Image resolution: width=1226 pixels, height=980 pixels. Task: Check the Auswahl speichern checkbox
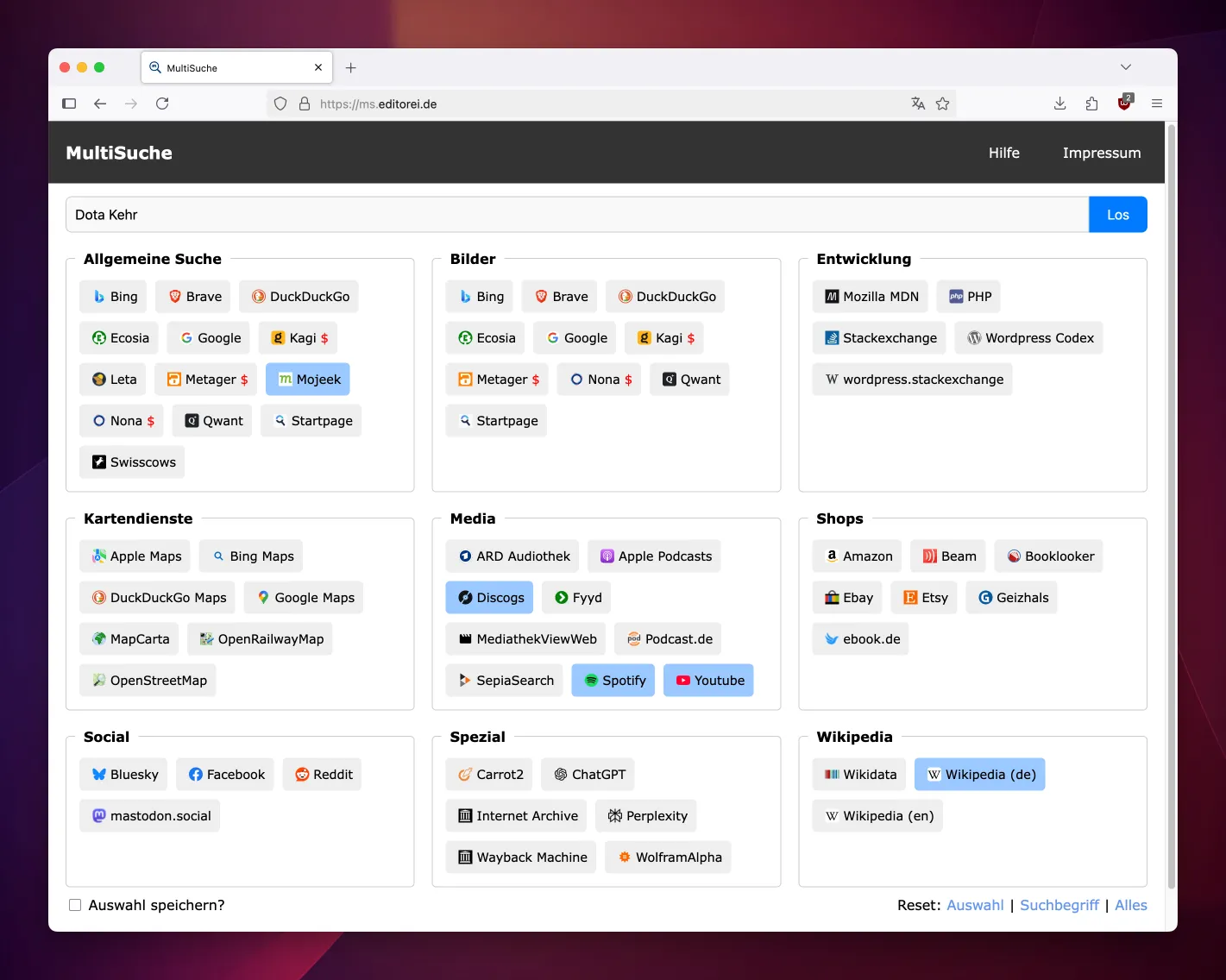75,905
